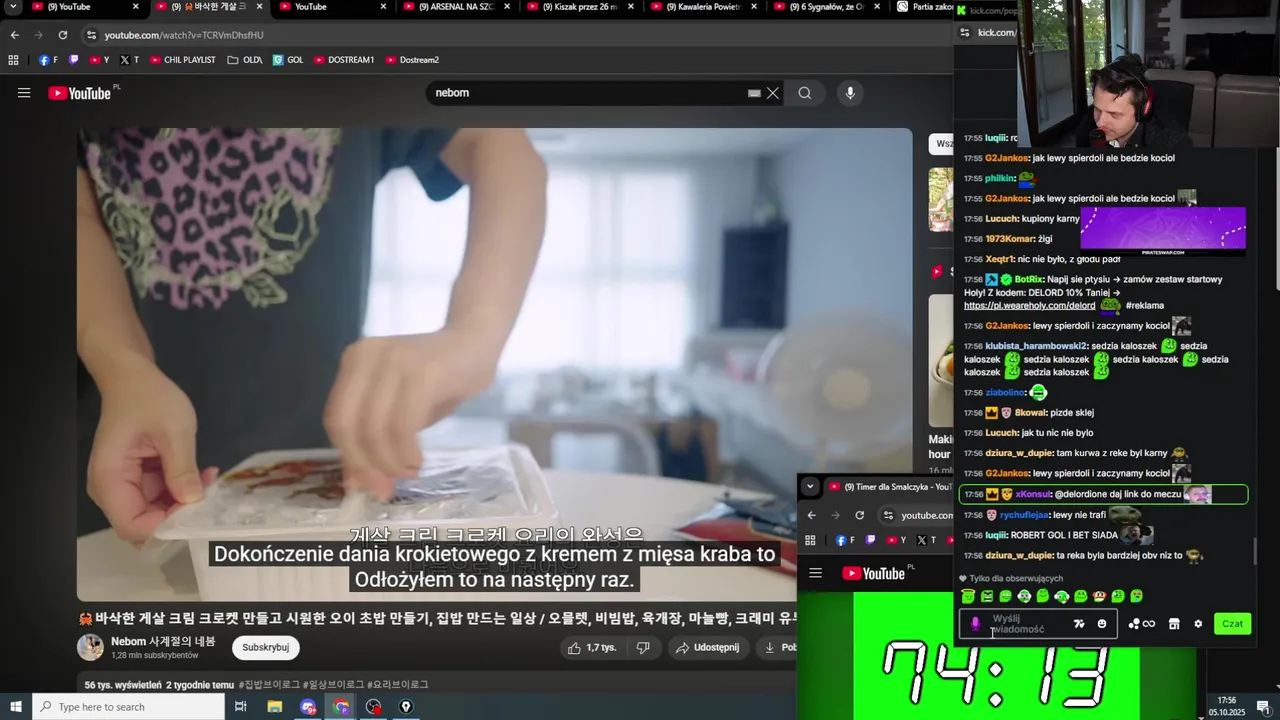
Task: Open Kick chat settings gear
Action: click(x=1198, y=624)
